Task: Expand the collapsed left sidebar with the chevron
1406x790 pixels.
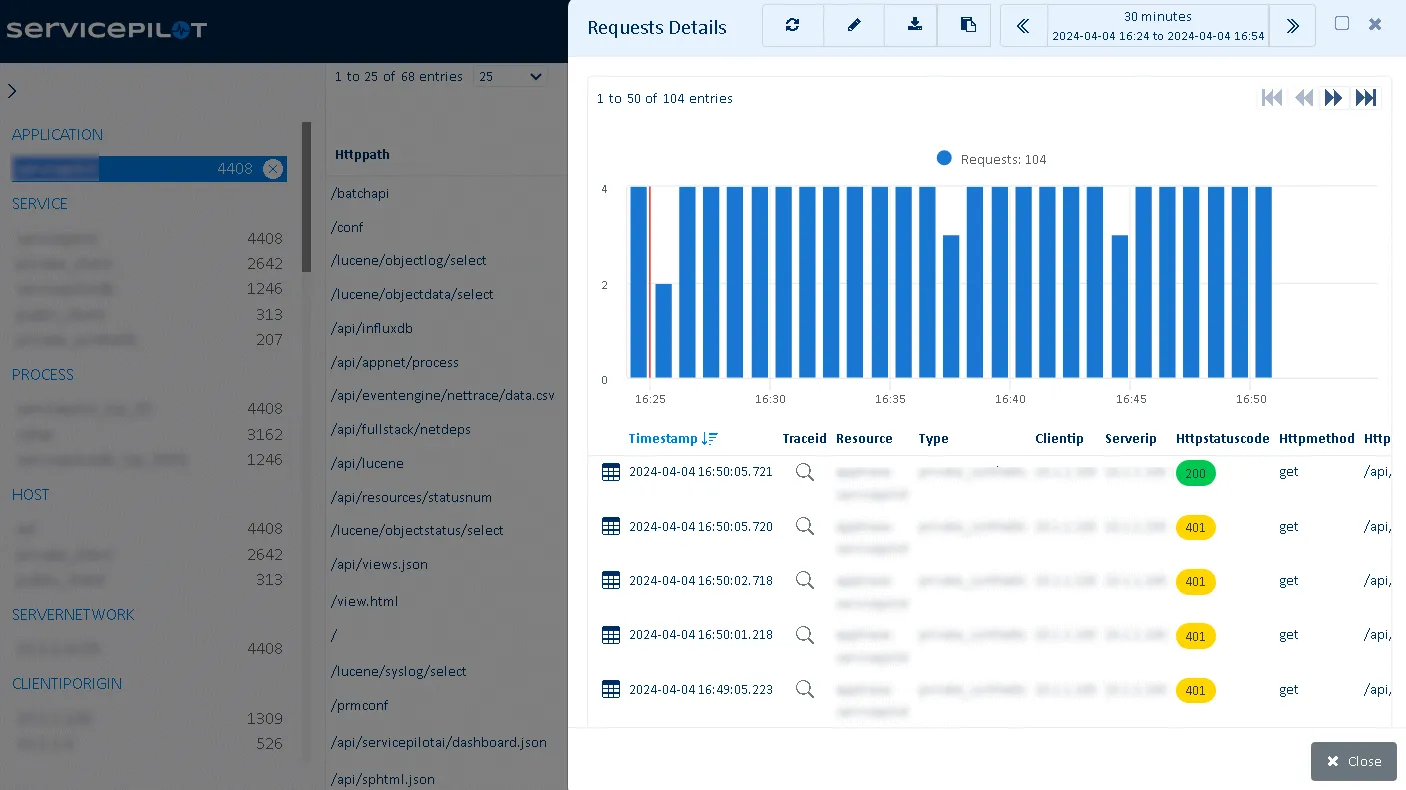Action: coord(12,90)
